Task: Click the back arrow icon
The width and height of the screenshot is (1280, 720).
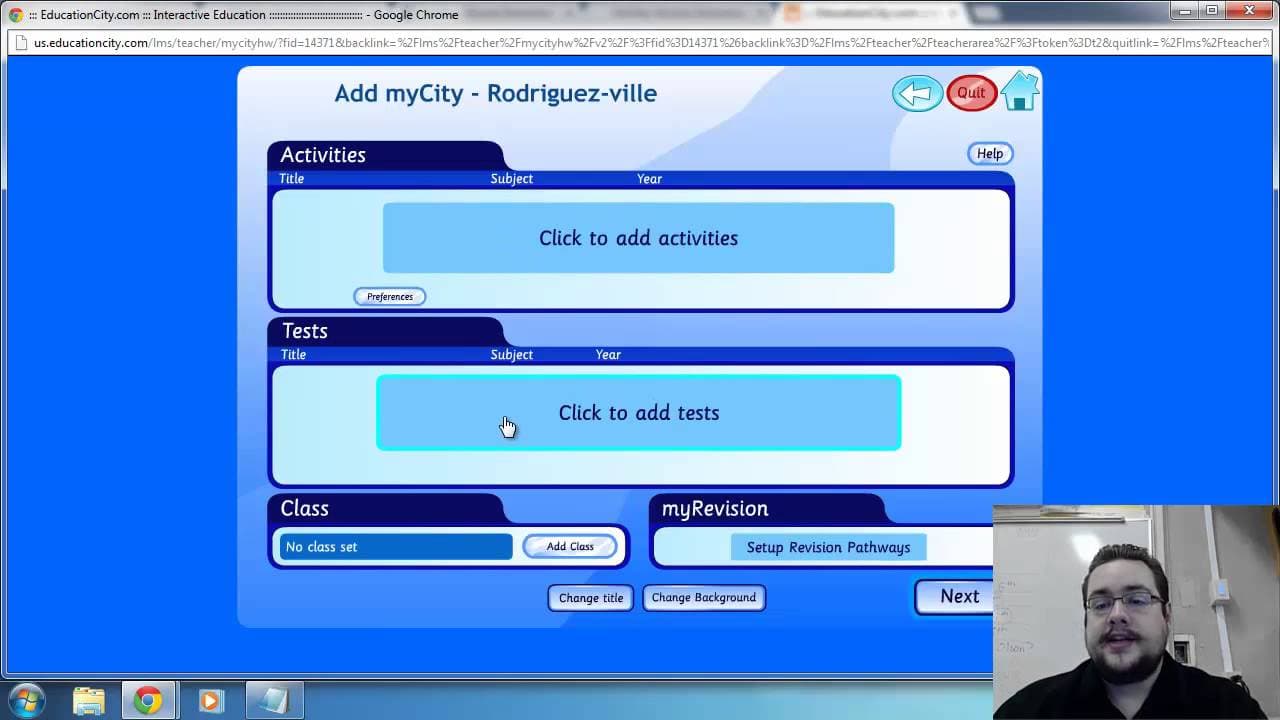Action: [917, 93]
